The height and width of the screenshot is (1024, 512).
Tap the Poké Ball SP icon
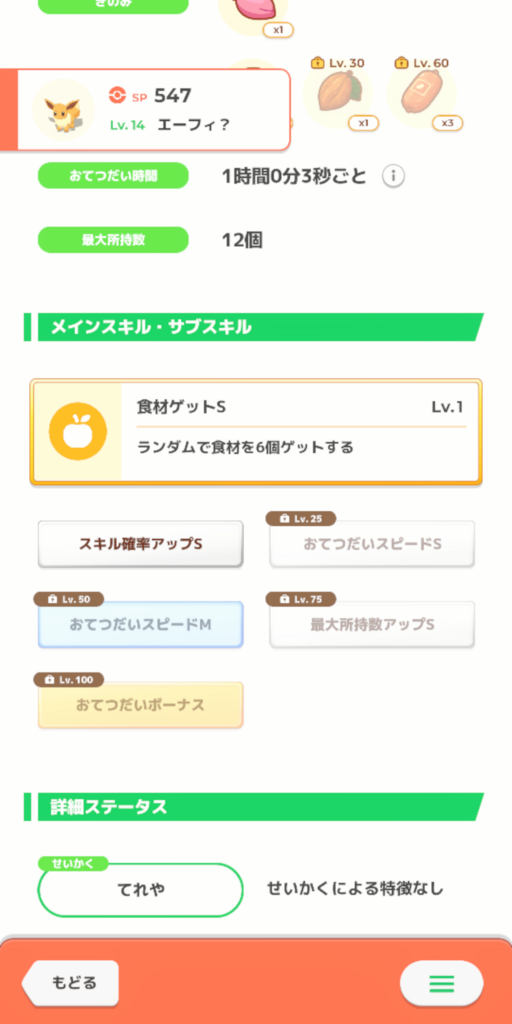coord(116,95)
